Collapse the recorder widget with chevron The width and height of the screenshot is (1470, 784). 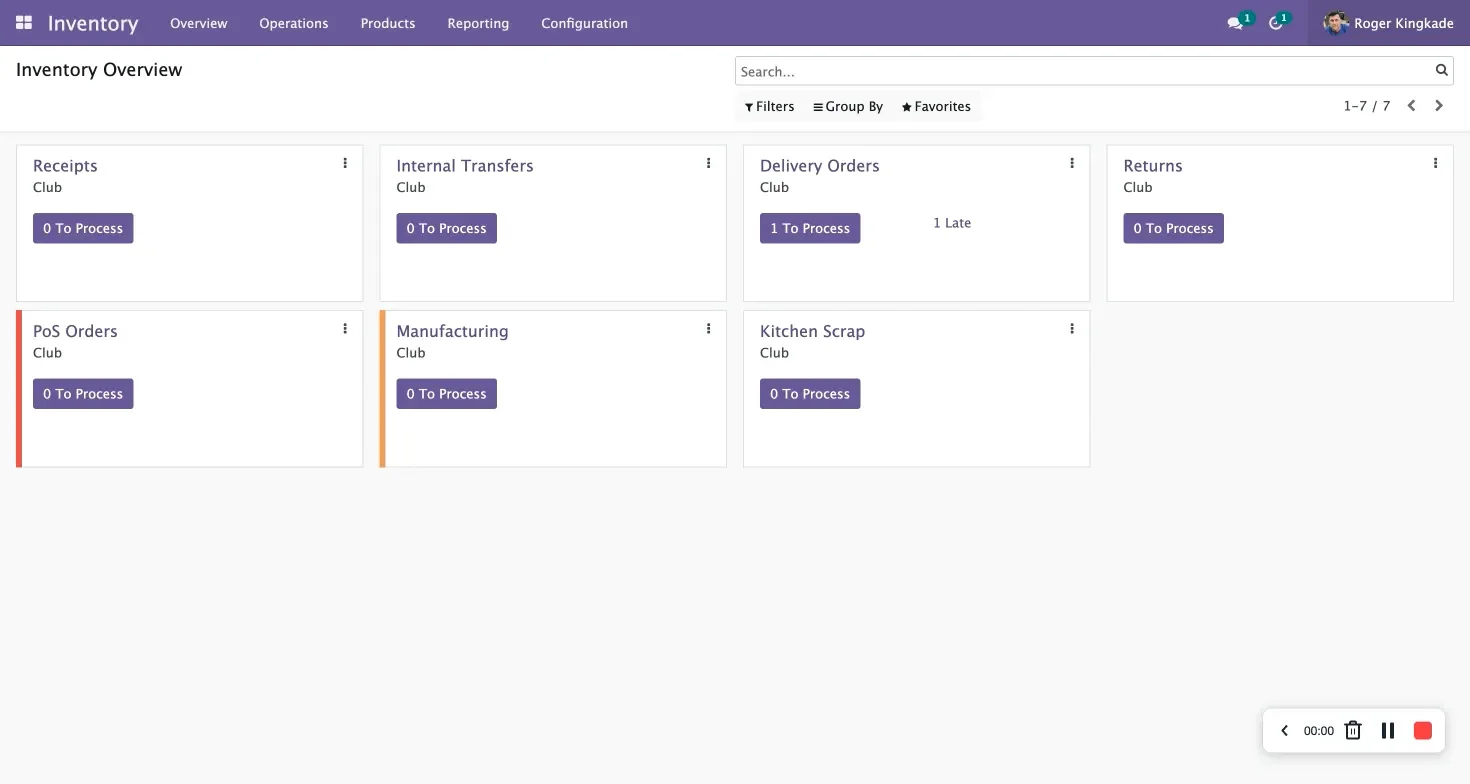click(x=1285, y=731)
